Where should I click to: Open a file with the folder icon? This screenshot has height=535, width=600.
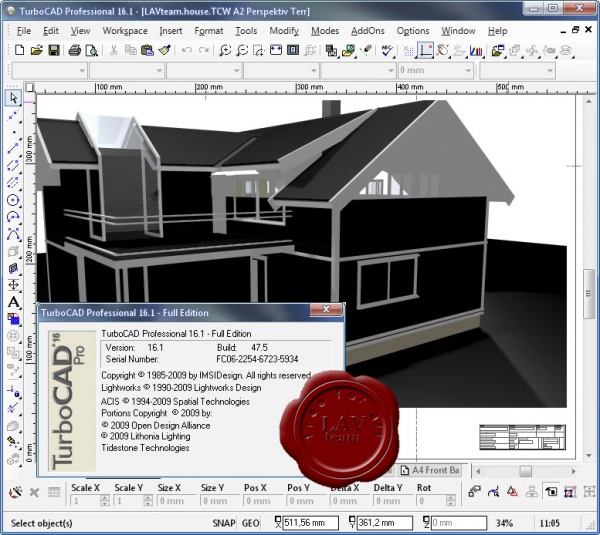pos(36,50)
